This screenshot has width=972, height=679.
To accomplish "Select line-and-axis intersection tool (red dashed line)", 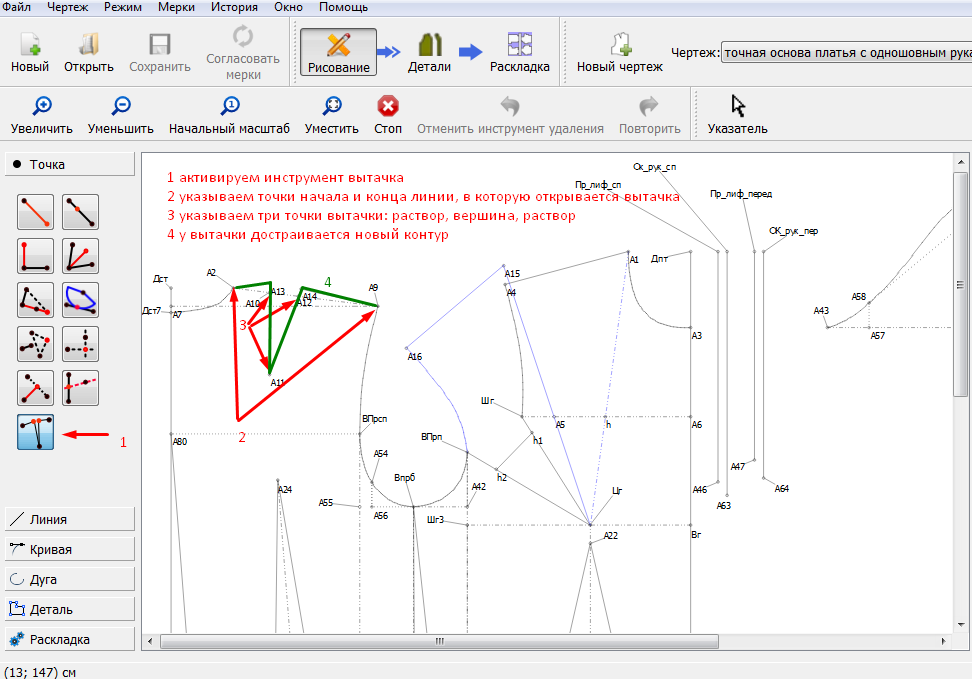I will click(x=81, y=388).
